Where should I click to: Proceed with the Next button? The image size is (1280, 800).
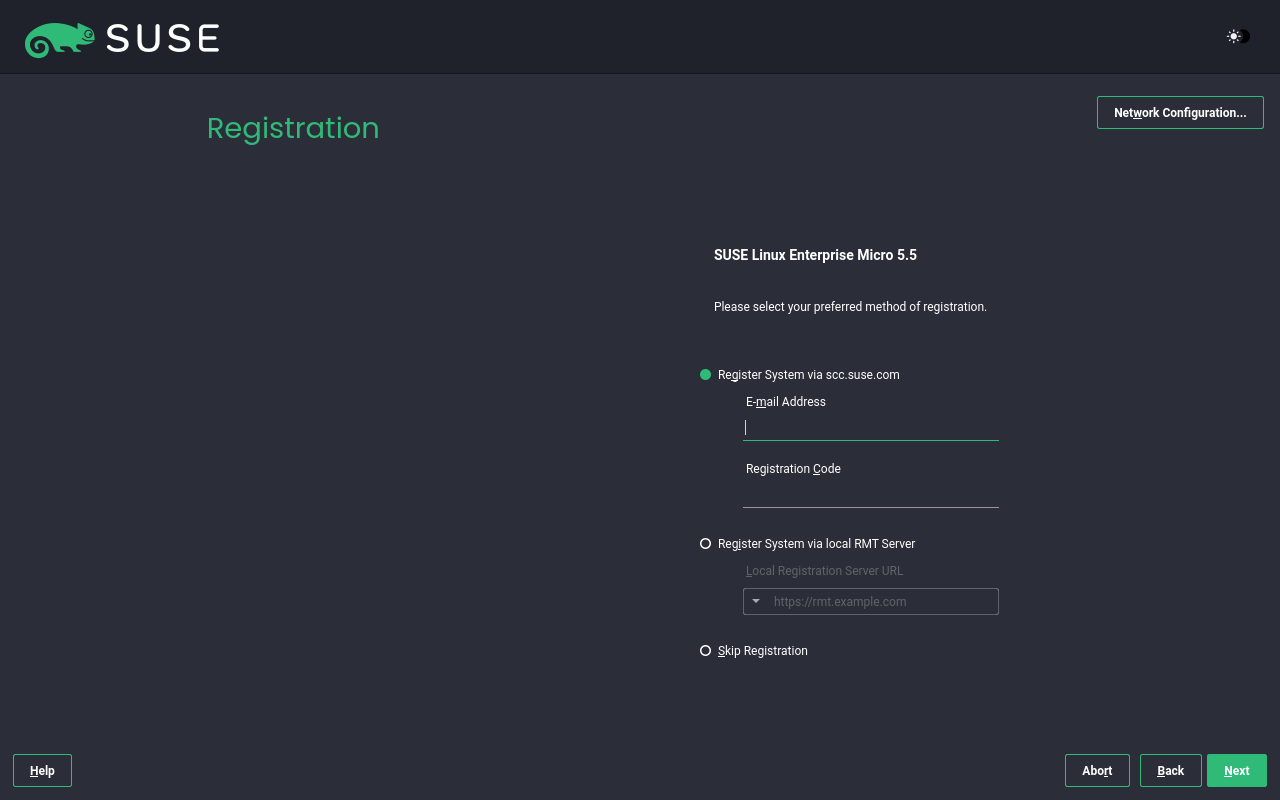(x=1236, y=771)
